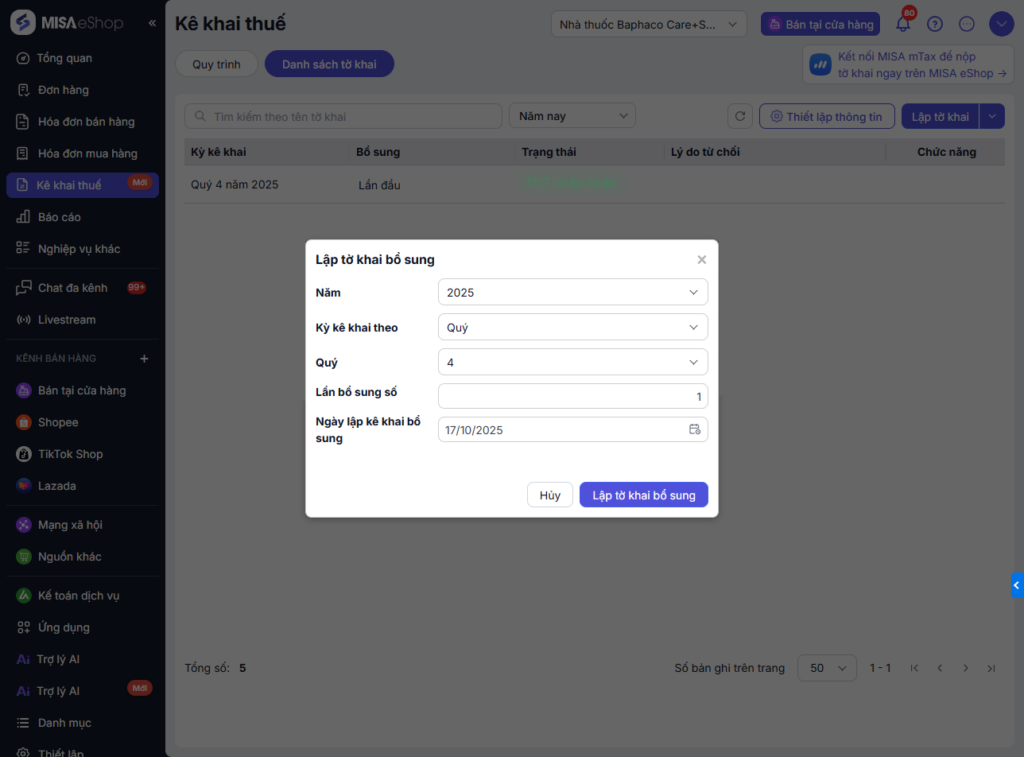Open the Năm nay filter dropdown

pos(572,116)
